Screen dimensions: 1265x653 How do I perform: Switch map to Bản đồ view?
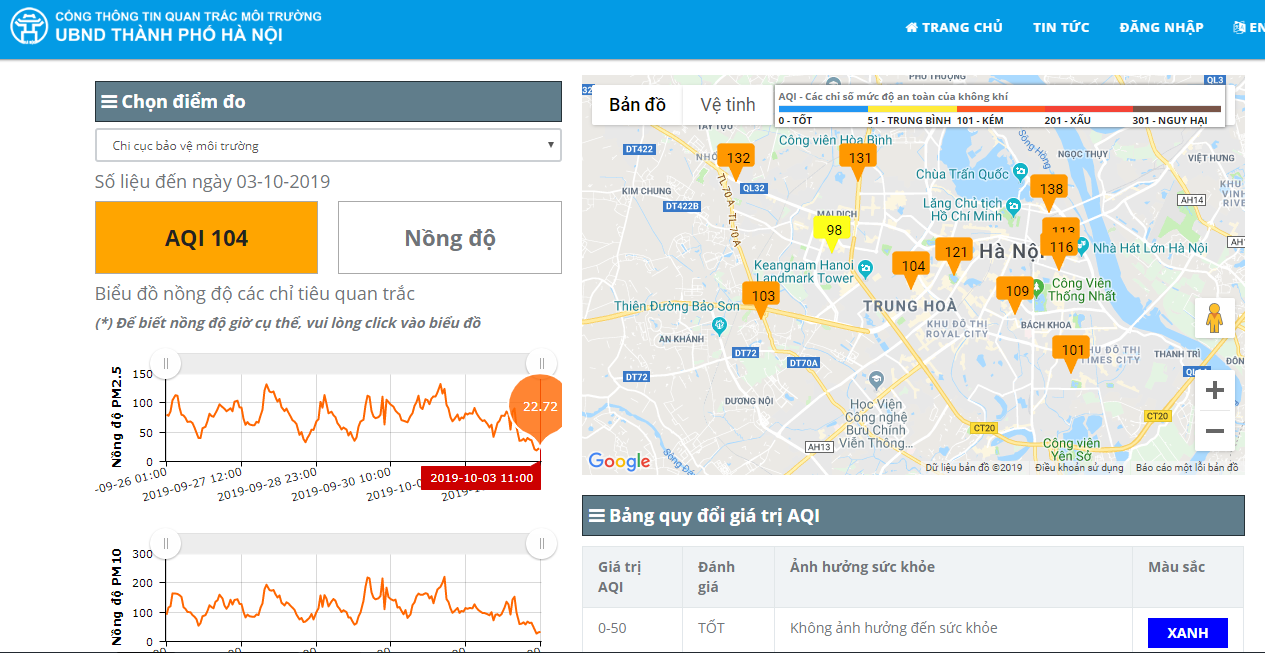[637, 105]
